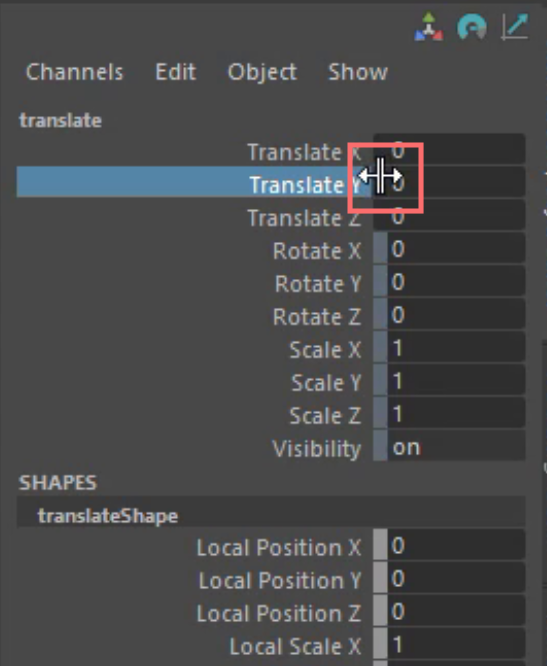Click the SHAPES section header
Viewport: 547px width, 666px height.
[x=58, y=483]
